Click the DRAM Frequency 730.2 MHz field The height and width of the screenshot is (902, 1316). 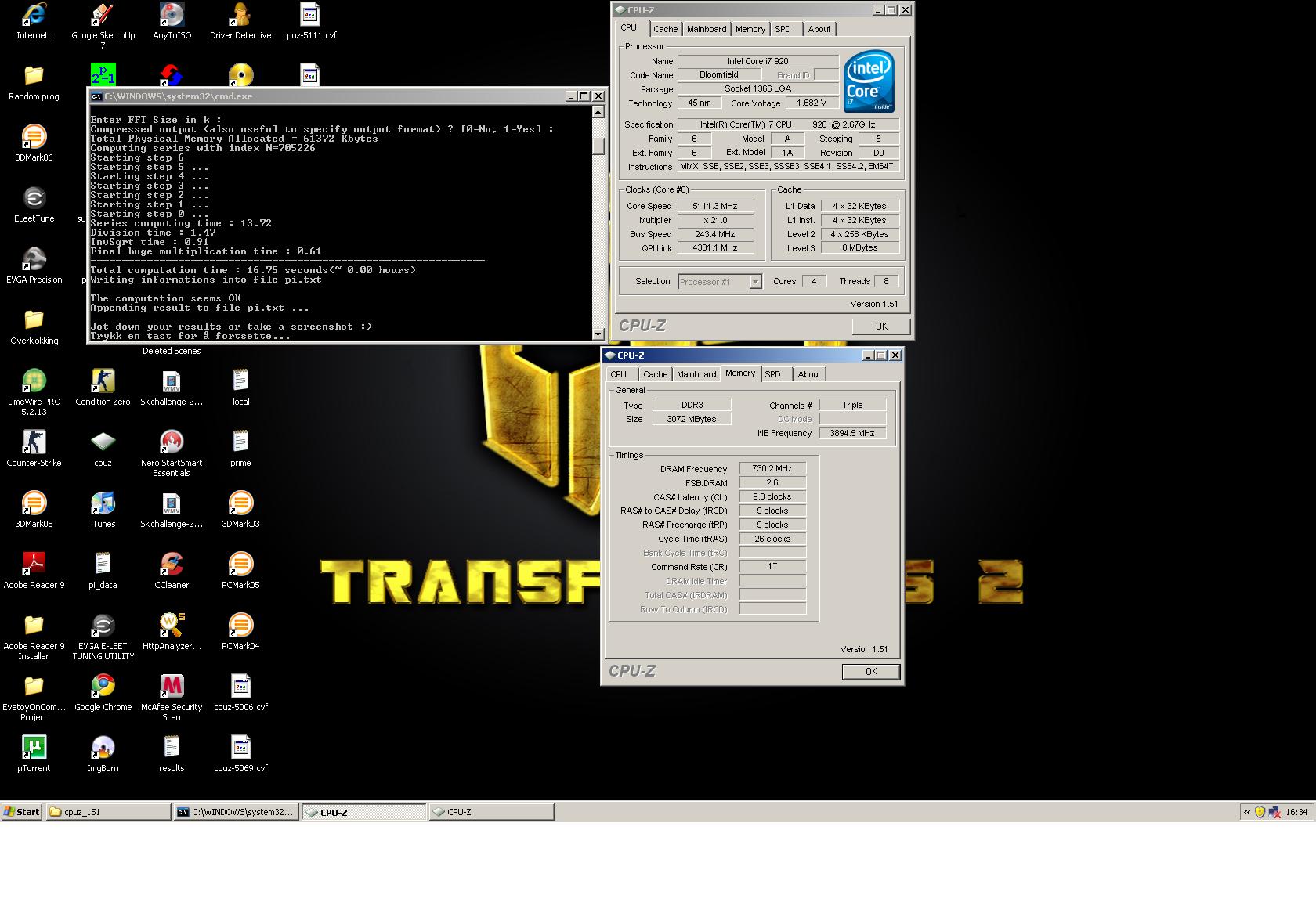772,469
